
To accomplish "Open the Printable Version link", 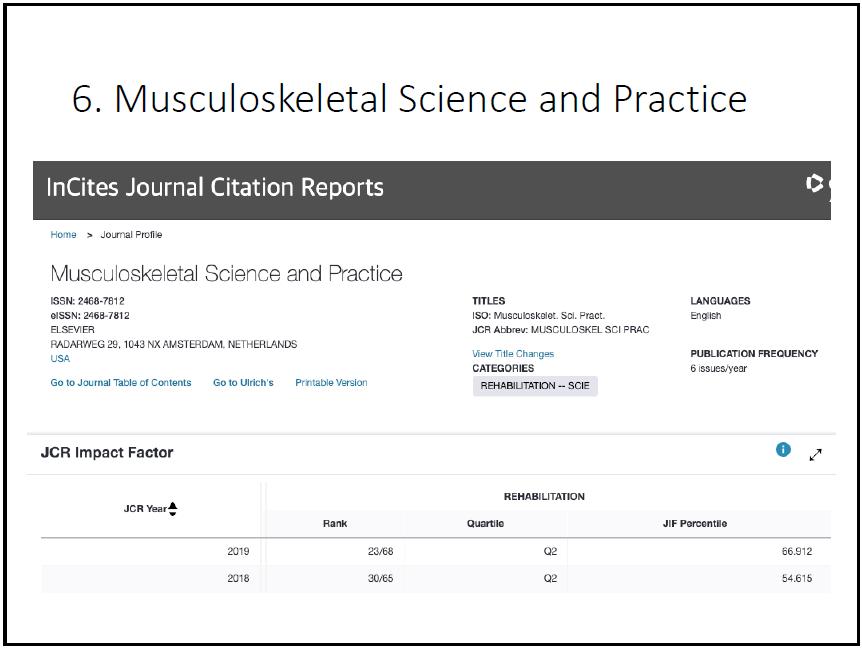I will (331, 383).
